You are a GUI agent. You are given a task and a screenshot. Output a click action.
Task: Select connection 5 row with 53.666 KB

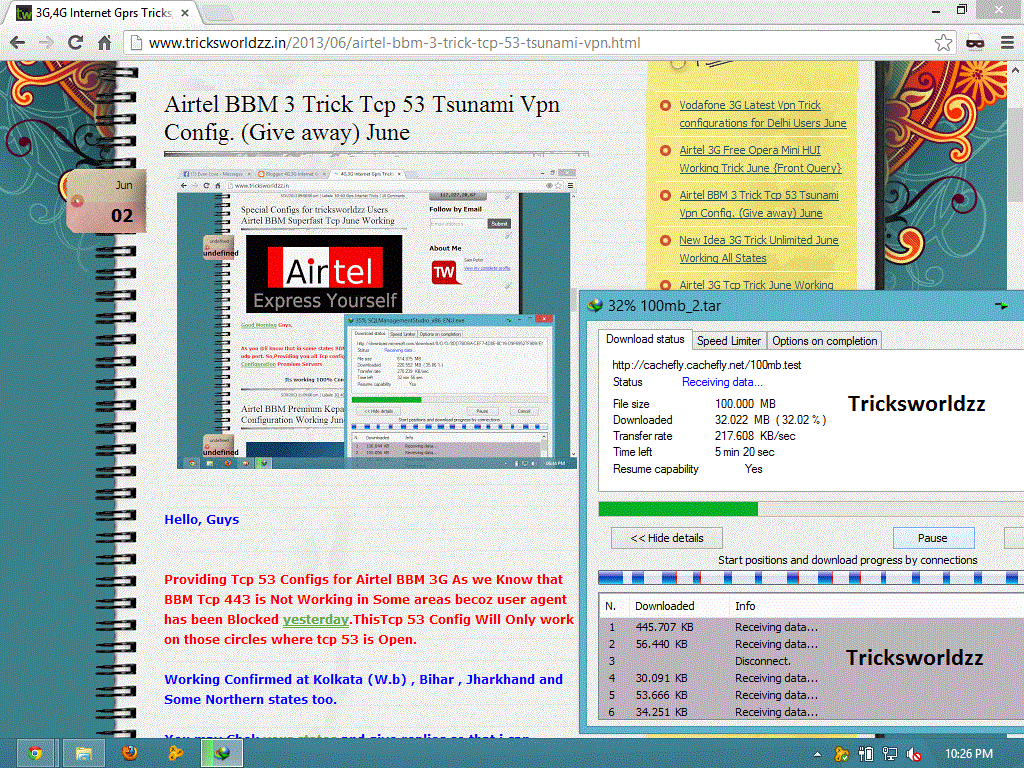pos(811,695)
